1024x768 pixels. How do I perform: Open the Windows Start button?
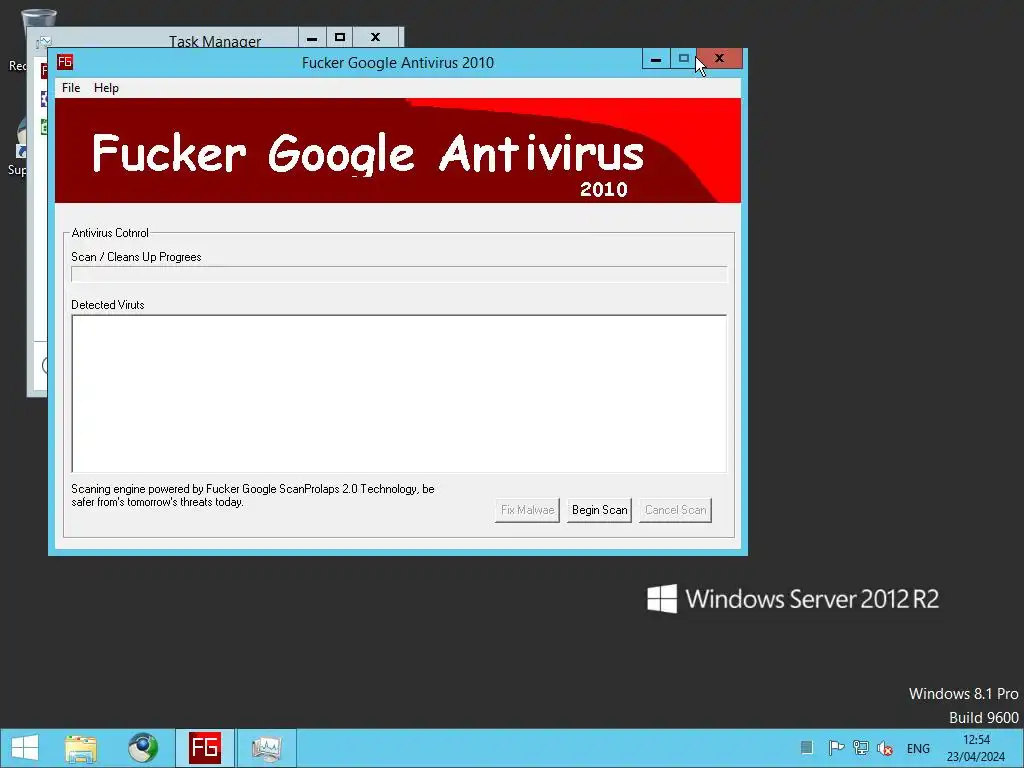[x=25, y=748]
